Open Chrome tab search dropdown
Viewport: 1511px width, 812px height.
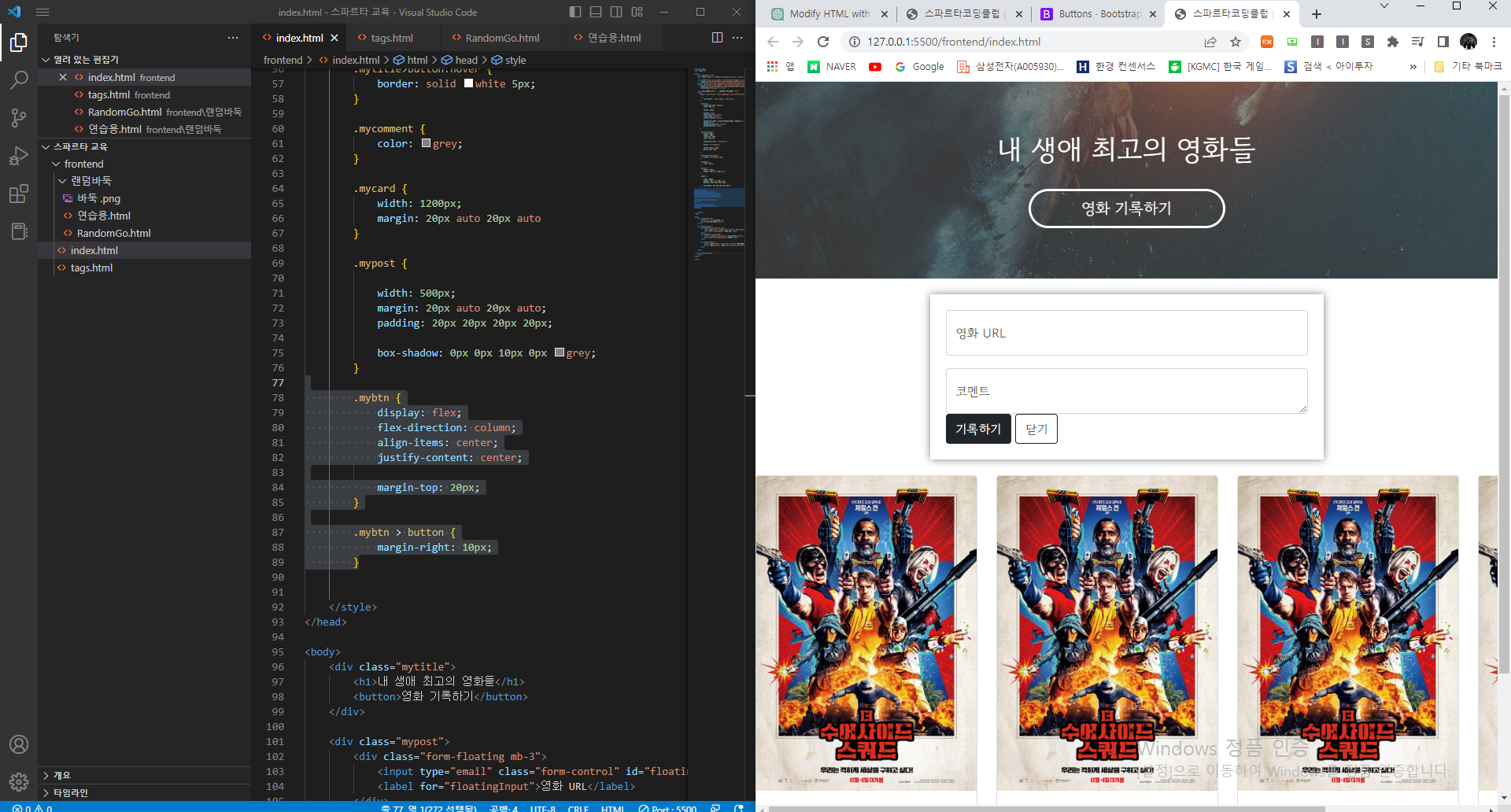pyautogui.click(x=1384, y=6)
